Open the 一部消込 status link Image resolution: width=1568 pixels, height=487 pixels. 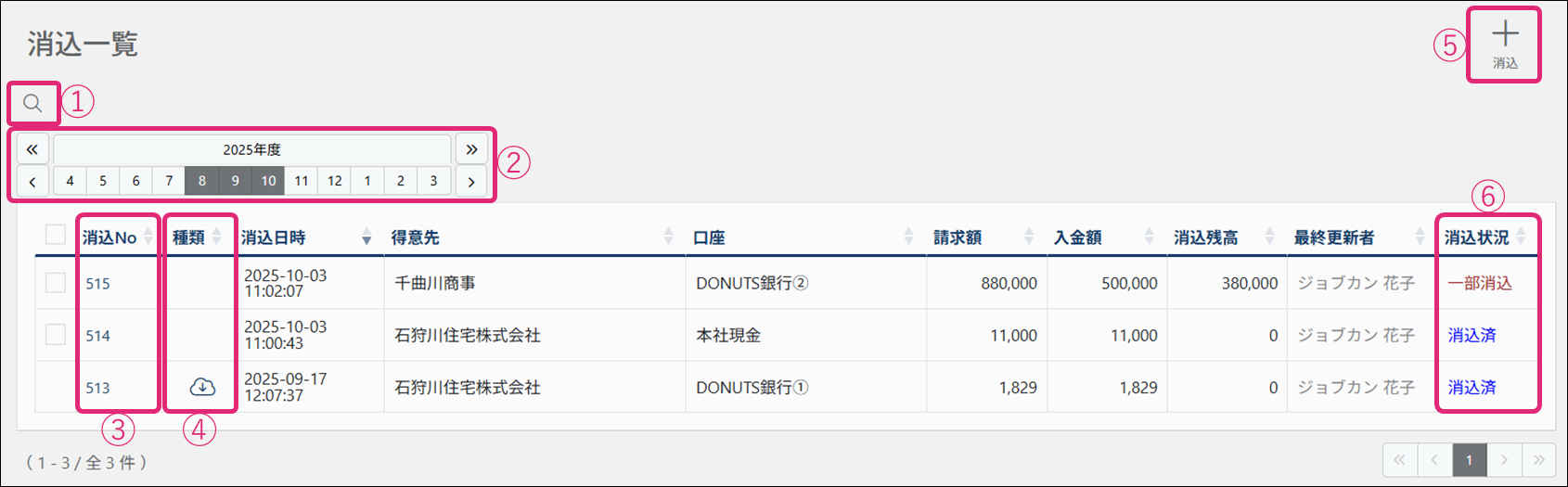1480,284
